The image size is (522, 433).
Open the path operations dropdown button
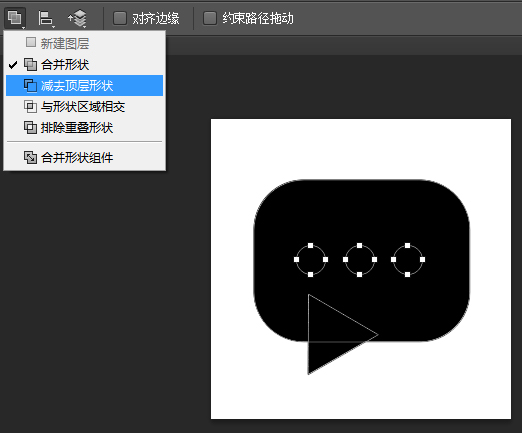coord(15,18)
